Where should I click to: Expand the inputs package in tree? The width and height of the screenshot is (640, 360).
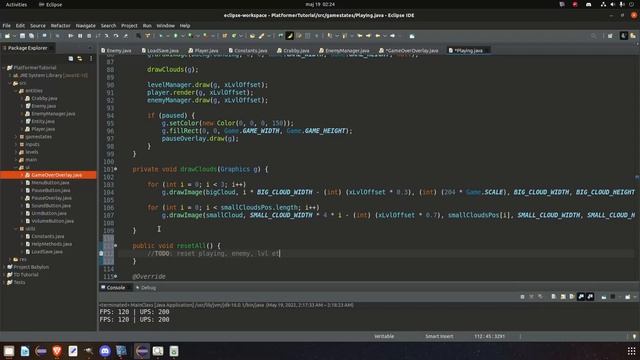click(x=16, y=144)
